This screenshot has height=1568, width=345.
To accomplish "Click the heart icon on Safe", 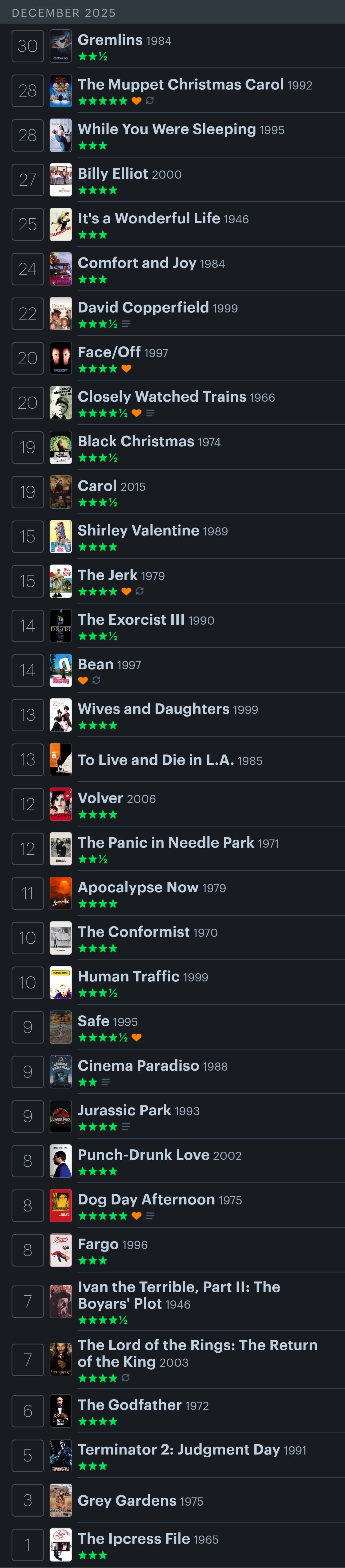I will click(x=137, y=1037).
